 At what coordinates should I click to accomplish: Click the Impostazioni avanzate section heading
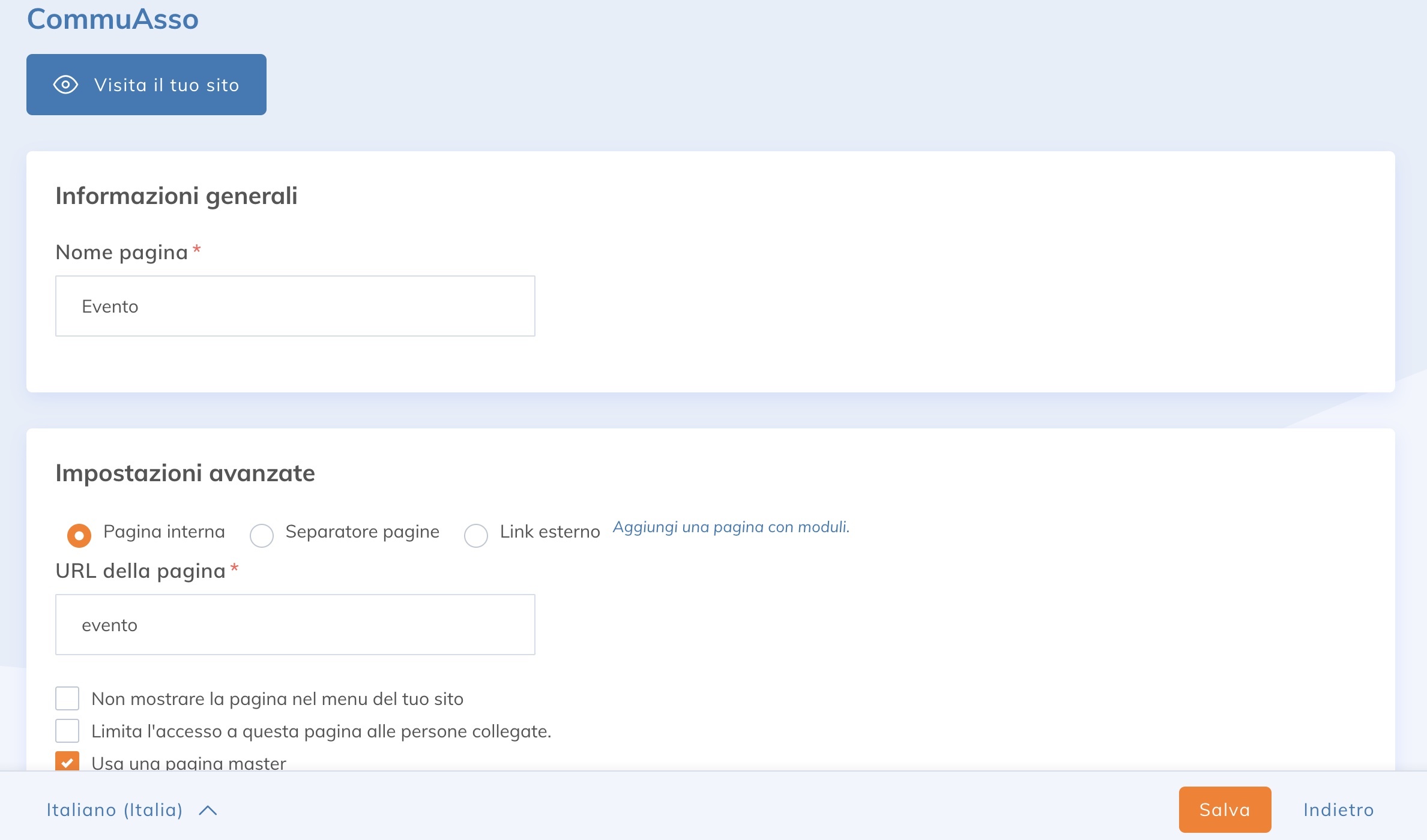coord(185,473)
